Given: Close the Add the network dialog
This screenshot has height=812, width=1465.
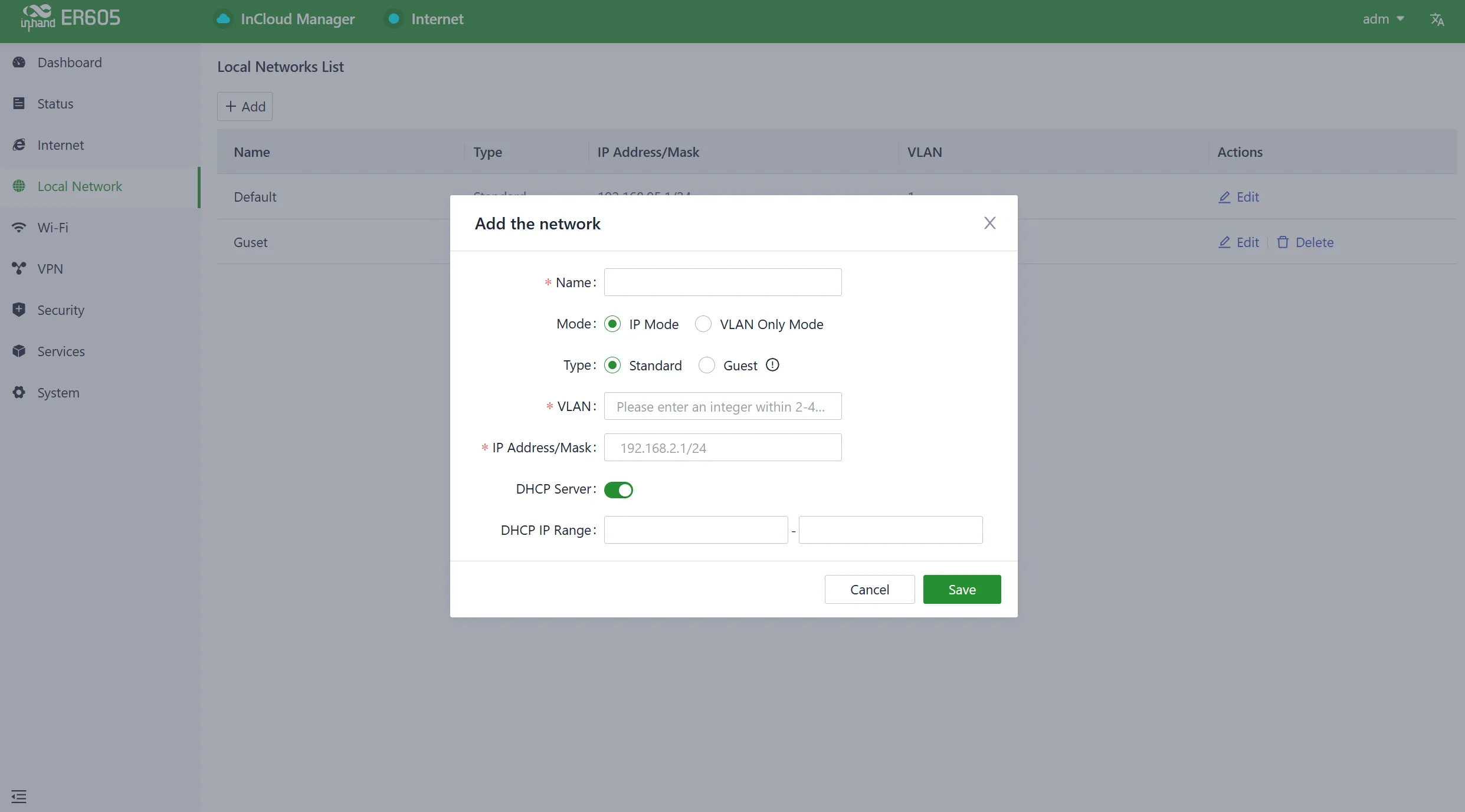Looking at the screenshot, I should click(989, 223).
